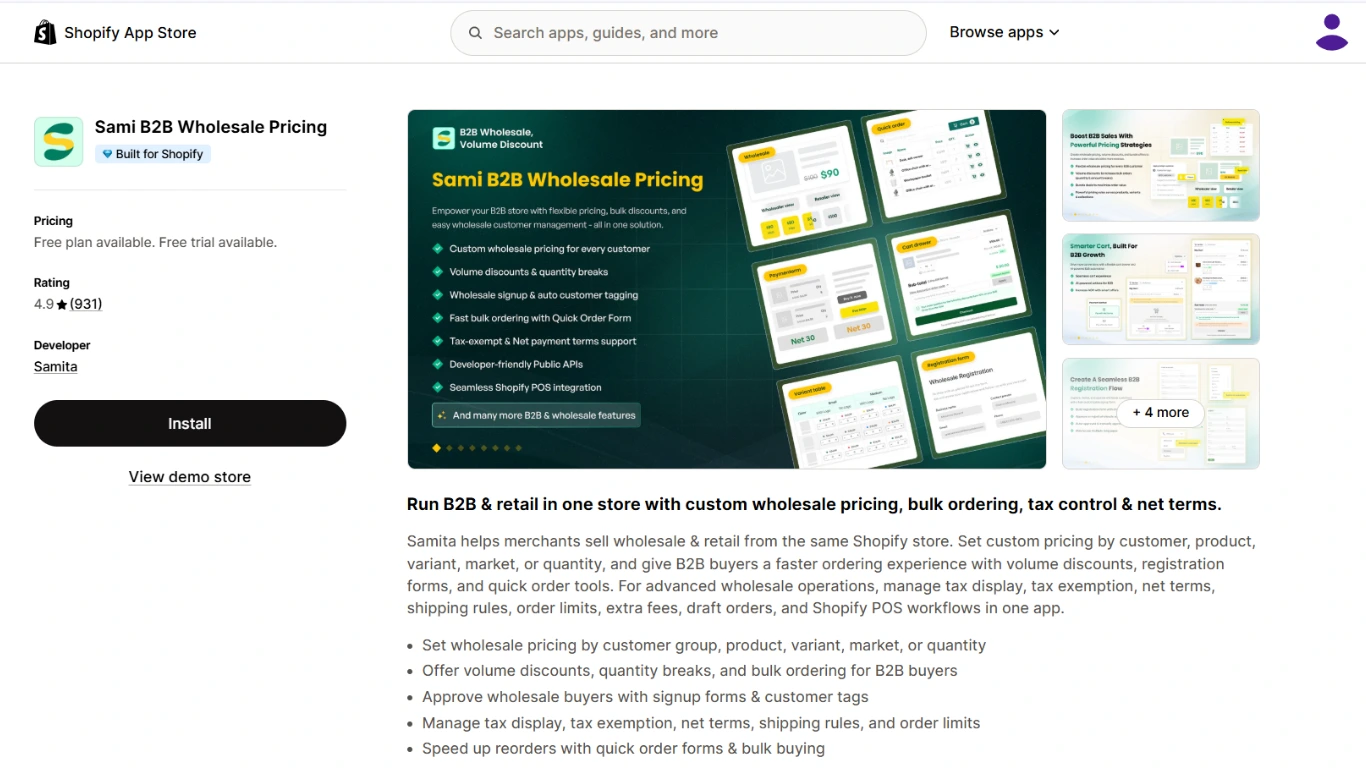Click the Pricing section label
Screen dimensions: 1366x768
coord(53,221)
